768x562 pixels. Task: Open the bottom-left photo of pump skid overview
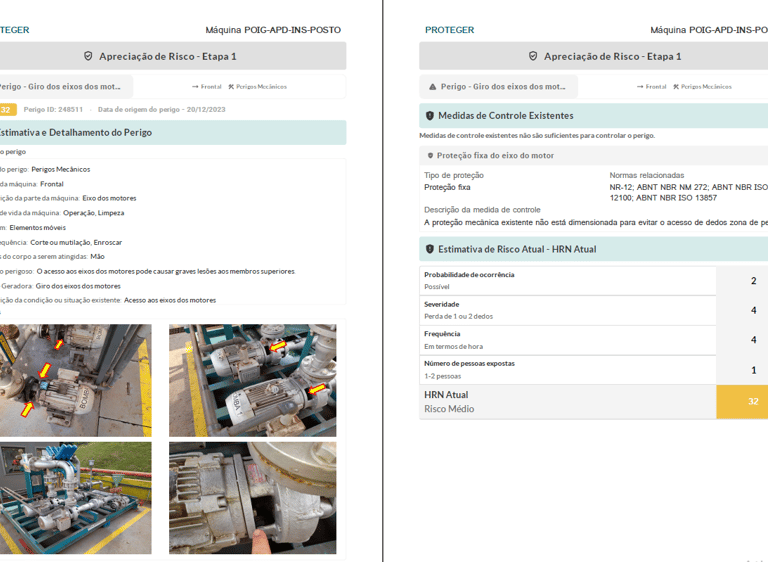(x=75, y=498)
